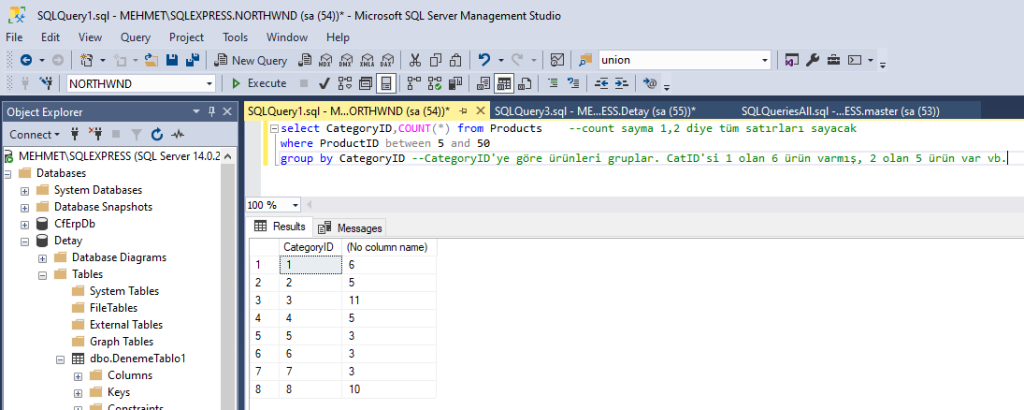Image resolution: width=1024 pixels, height=410 pixels.
Task: Click the Toolbox icon
Action: point(833,60)
